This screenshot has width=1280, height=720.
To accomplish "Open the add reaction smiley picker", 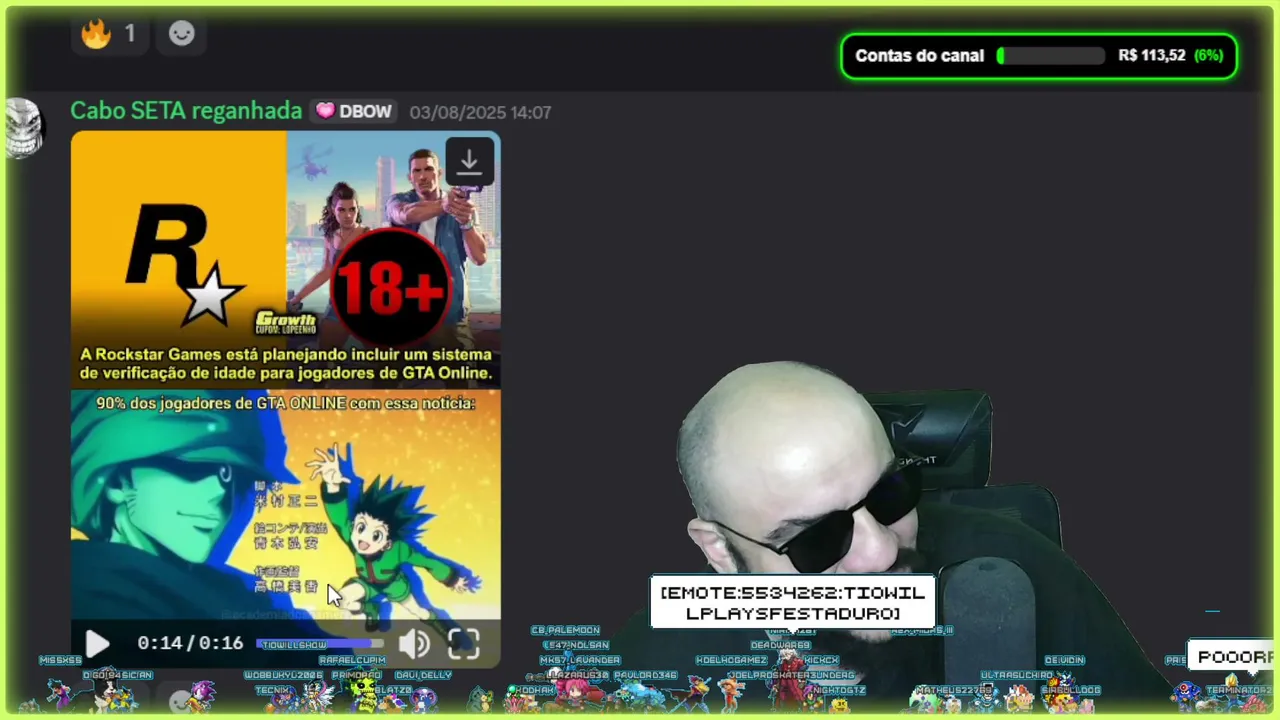I will (181, 34).
